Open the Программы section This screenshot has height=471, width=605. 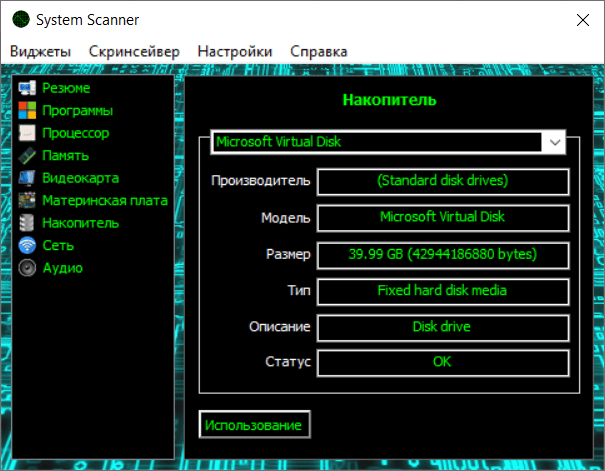78,111
